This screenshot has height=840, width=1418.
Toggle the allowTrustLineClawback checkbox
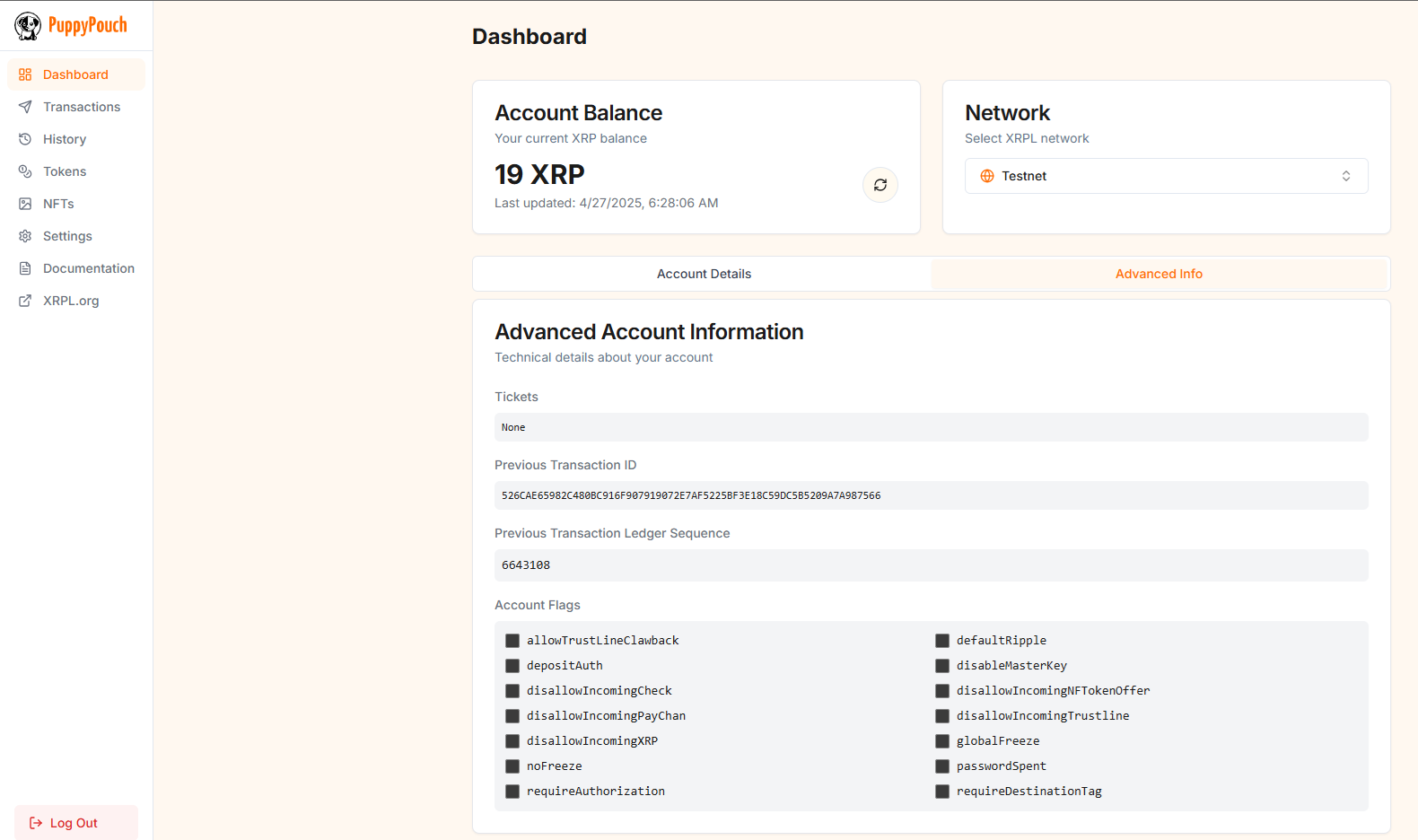(512, 641)
